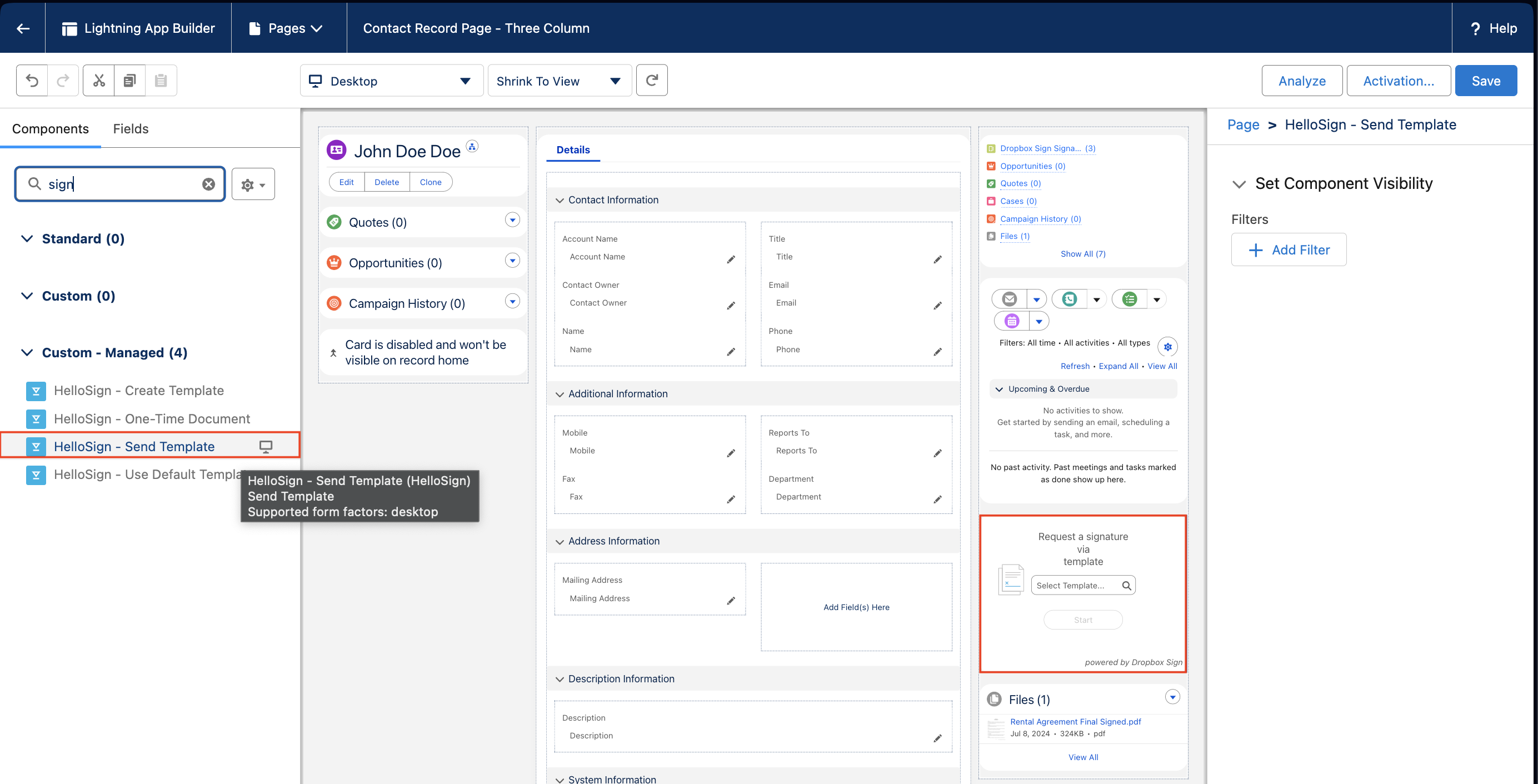Click the HelloSign - One-Time Document icon
Image resolution: width=1538 pixels, height=784 pixels.
click(35, 418)
